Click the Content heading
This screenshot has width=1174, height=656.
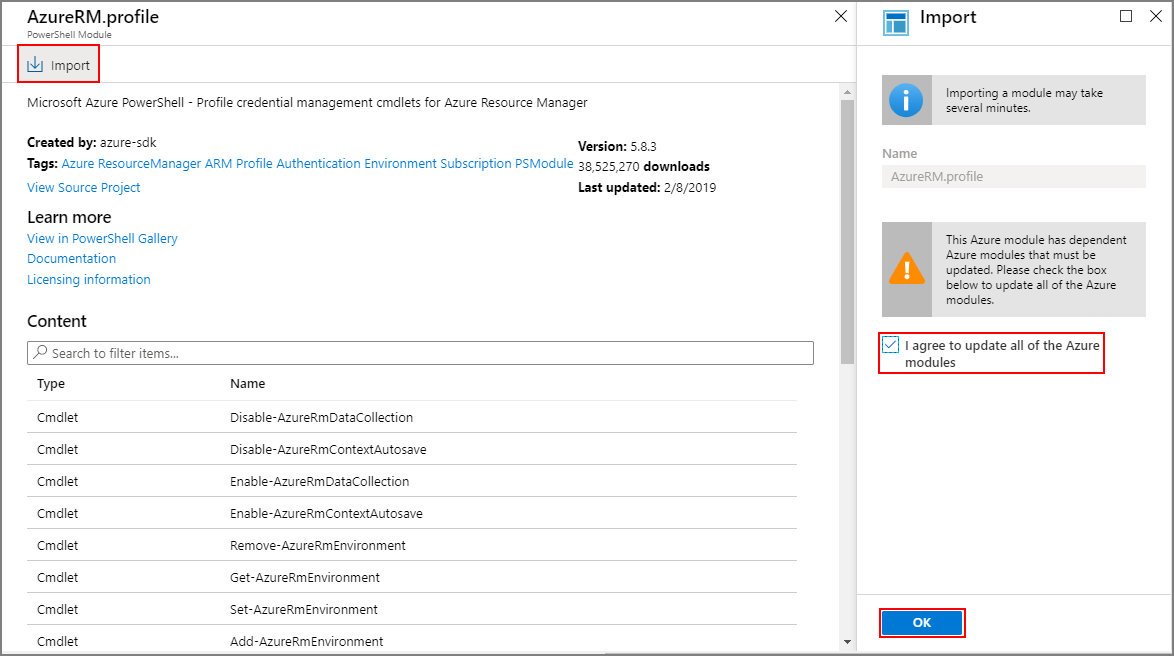[57, 321]
